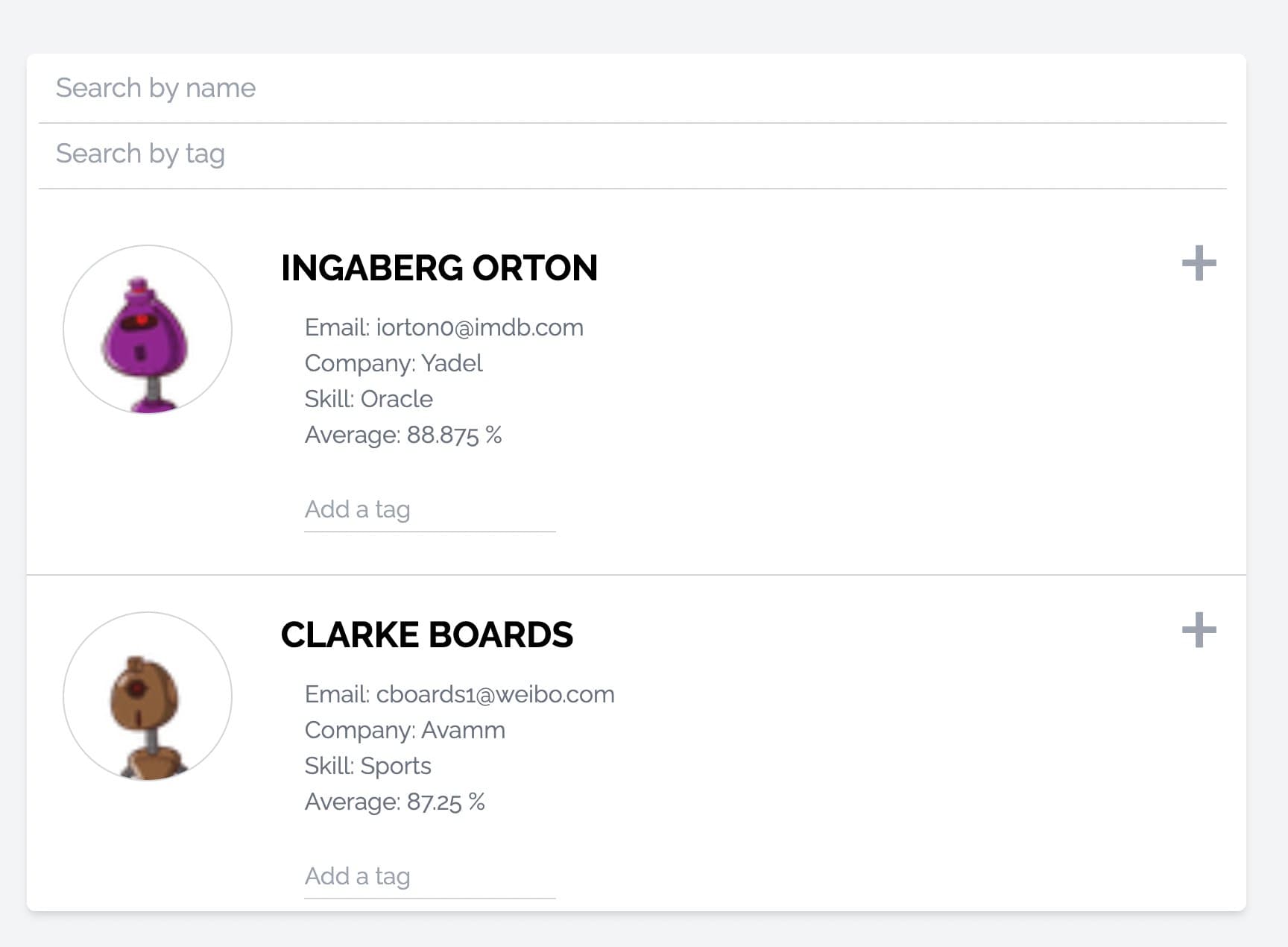The image size is (1288, 947).
Task: Click the Skill: Sports text
Action: click(x=367, y=766)
